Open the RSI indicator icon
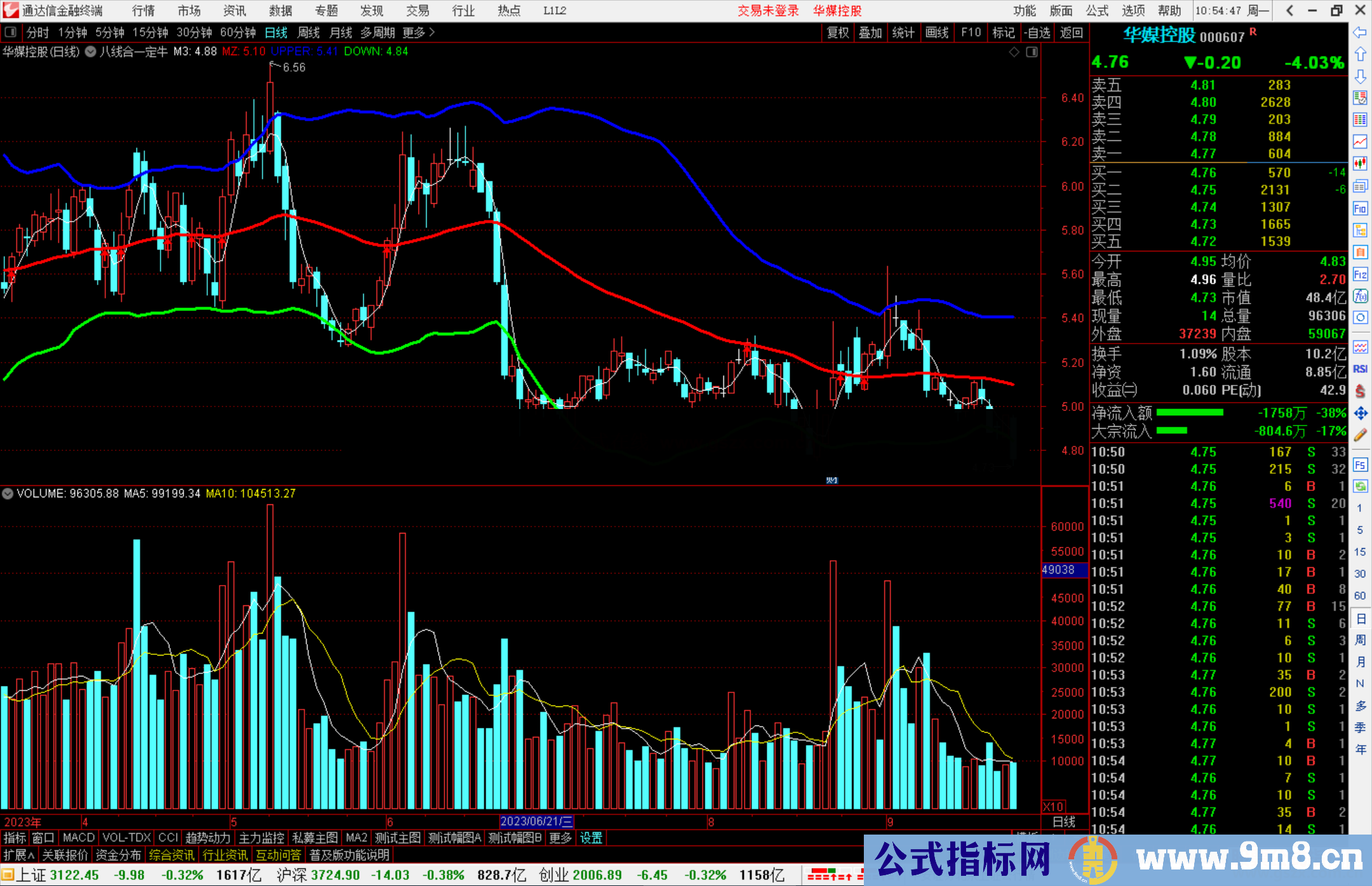 pos(1360,369)
